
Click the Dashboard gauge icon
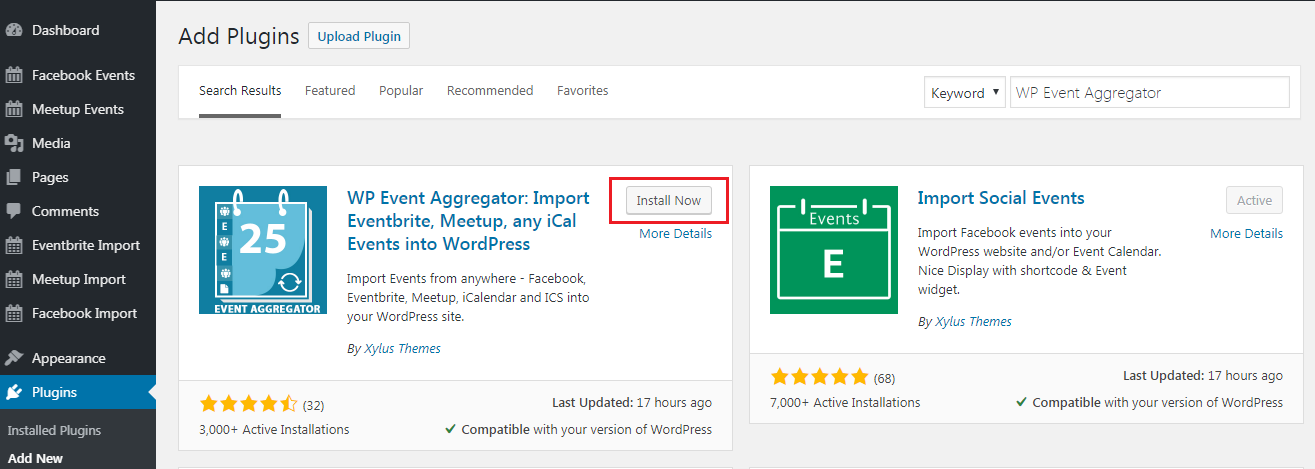pyautogui.click(x=14, y=30)
